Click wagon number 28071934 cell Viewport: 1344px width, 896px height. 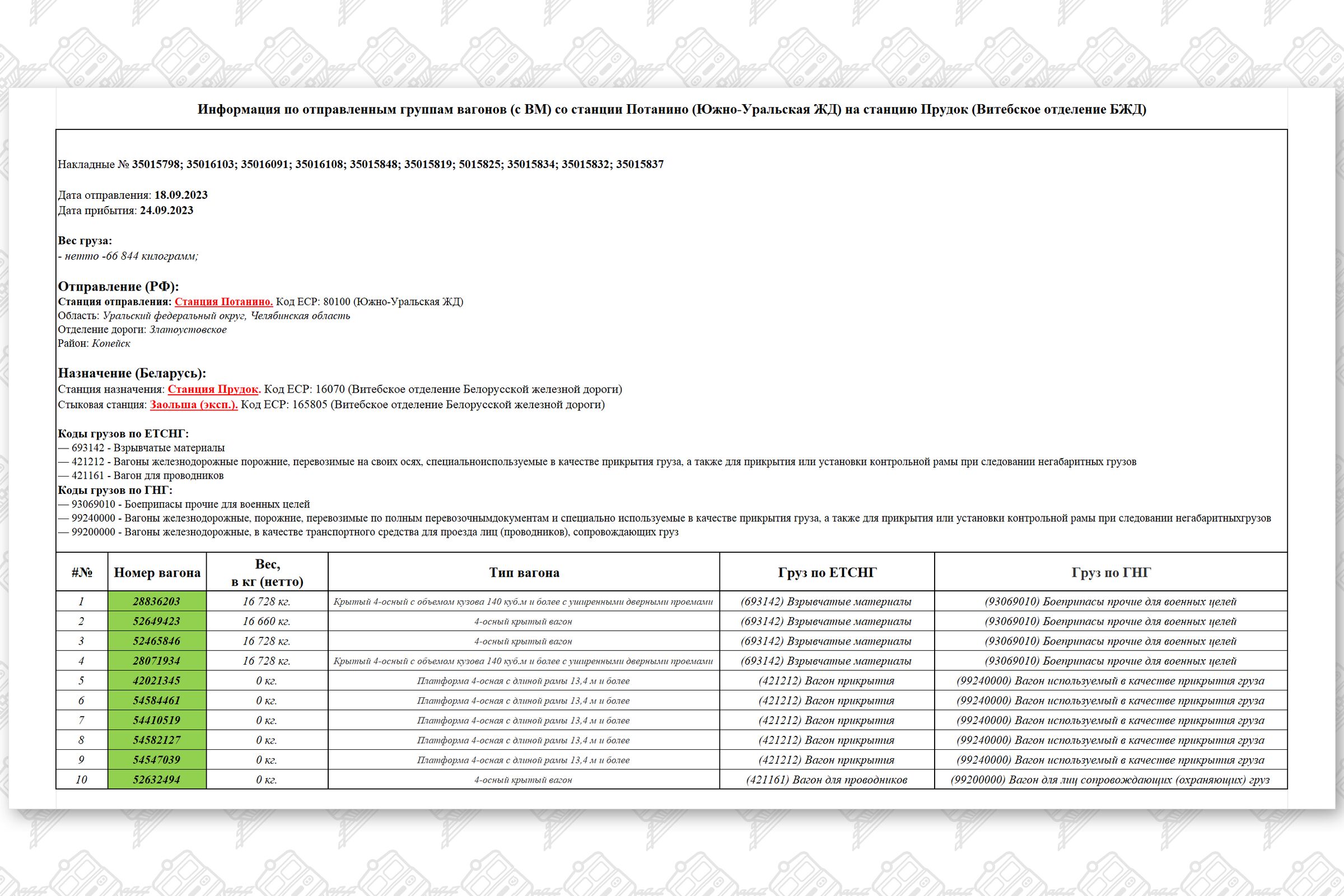157,661
